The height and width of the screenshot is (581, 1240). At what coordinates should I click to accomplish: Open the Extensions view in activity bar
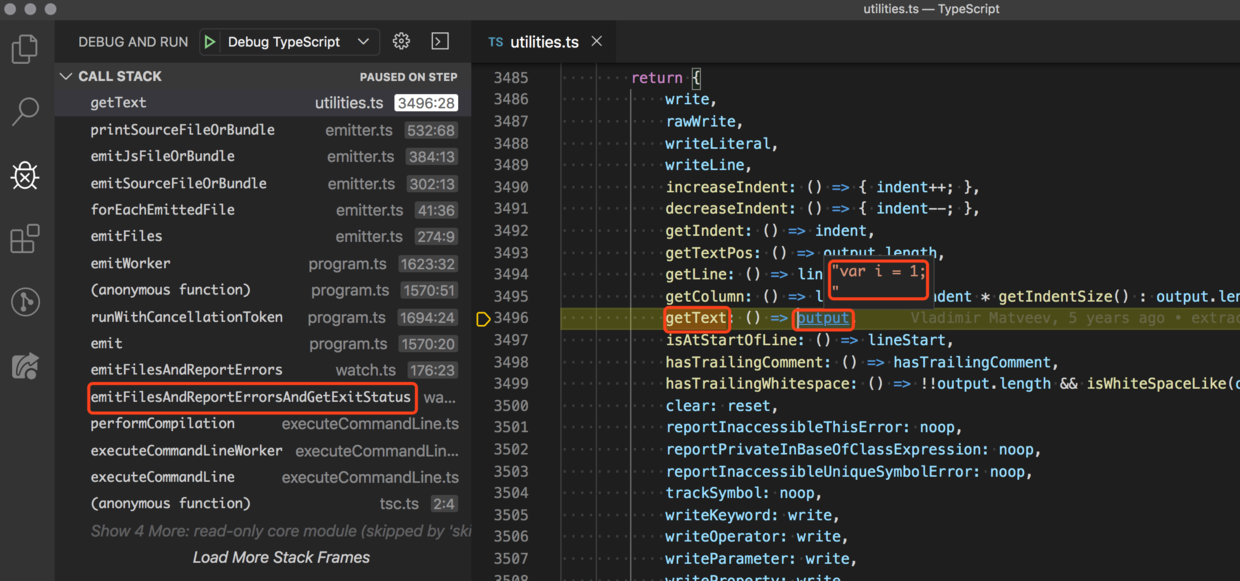[25, 239]
